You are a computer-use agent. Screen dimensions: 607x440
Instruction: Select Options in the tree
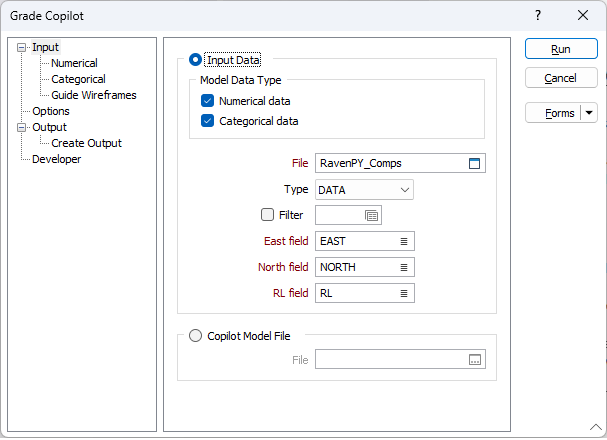pos(51,111)
